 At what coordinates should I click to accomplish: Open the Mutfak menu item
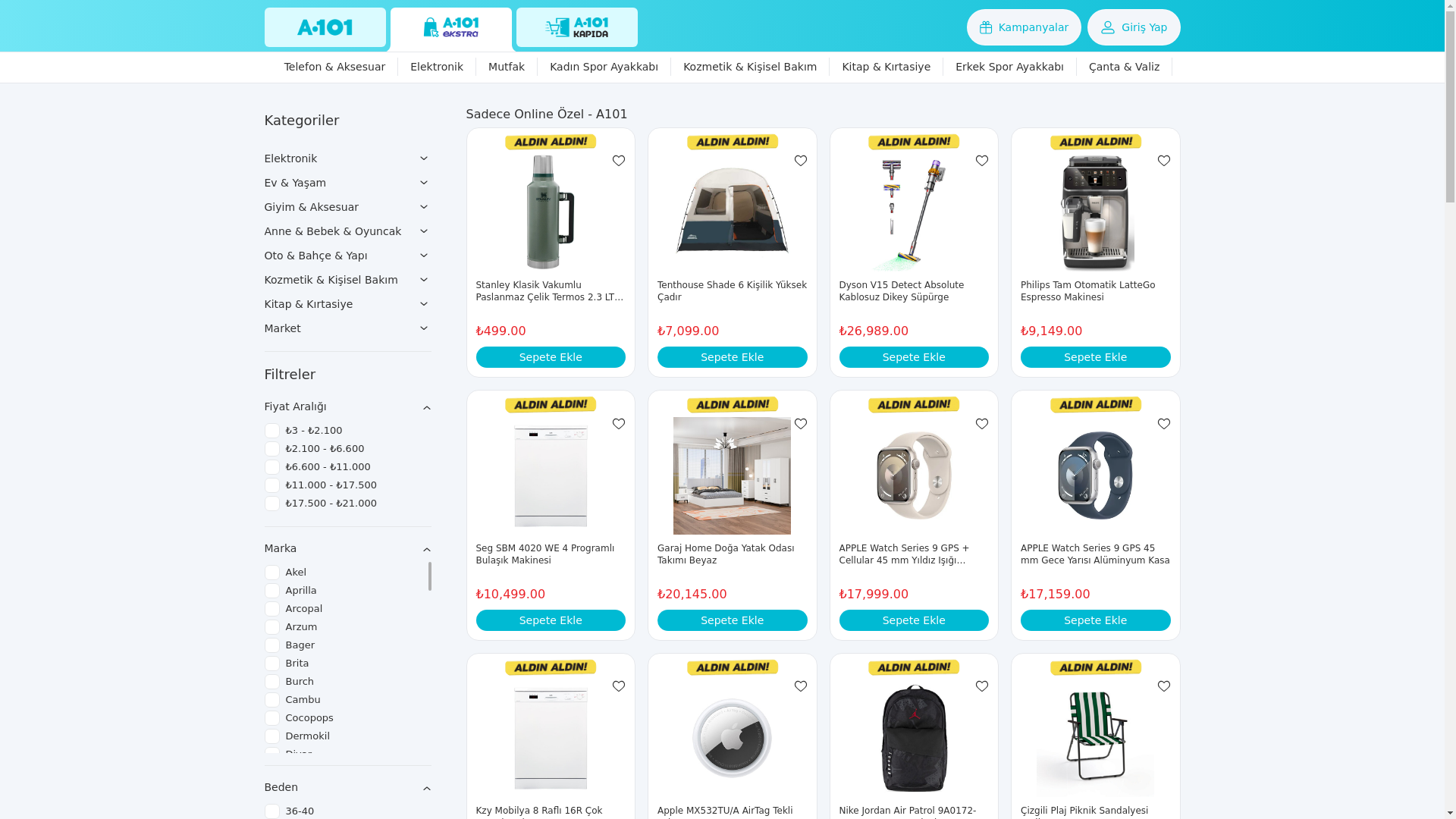507,67
